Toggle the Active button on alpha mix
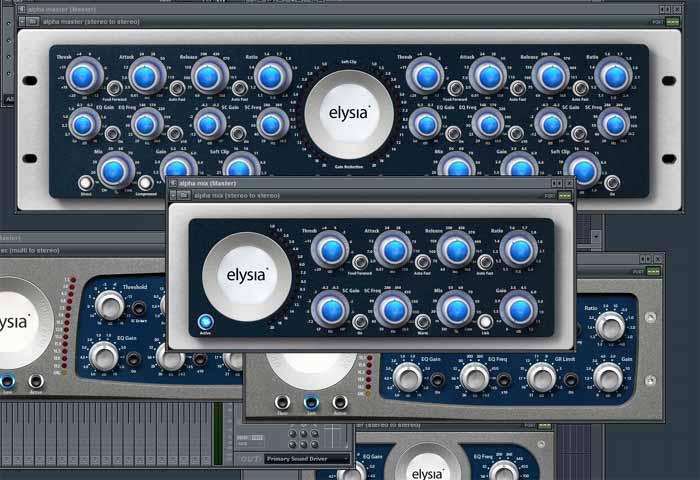 205,321
